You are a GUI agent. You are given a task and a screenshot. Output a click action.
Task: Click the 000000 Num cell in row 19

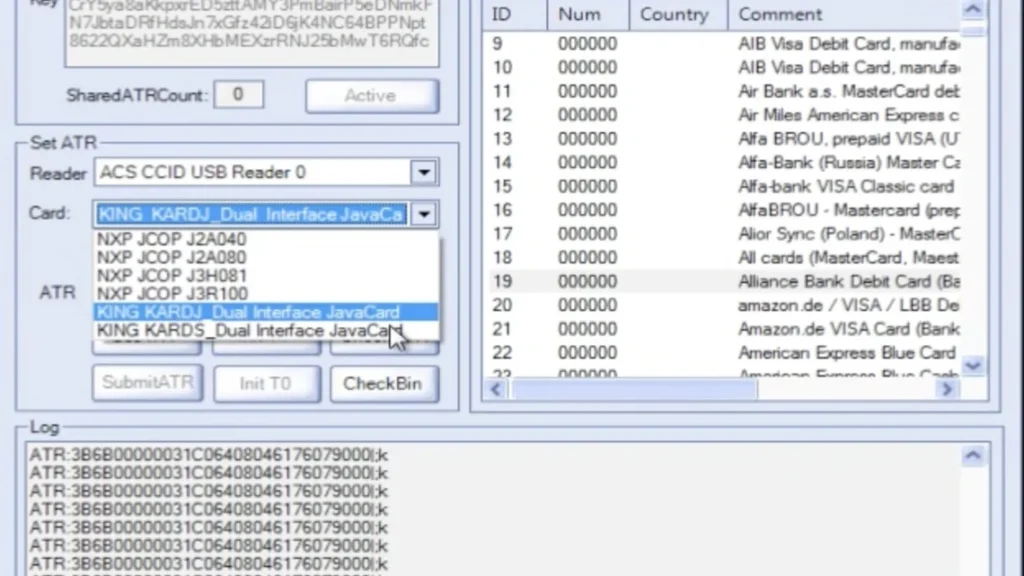pos(587,281)
